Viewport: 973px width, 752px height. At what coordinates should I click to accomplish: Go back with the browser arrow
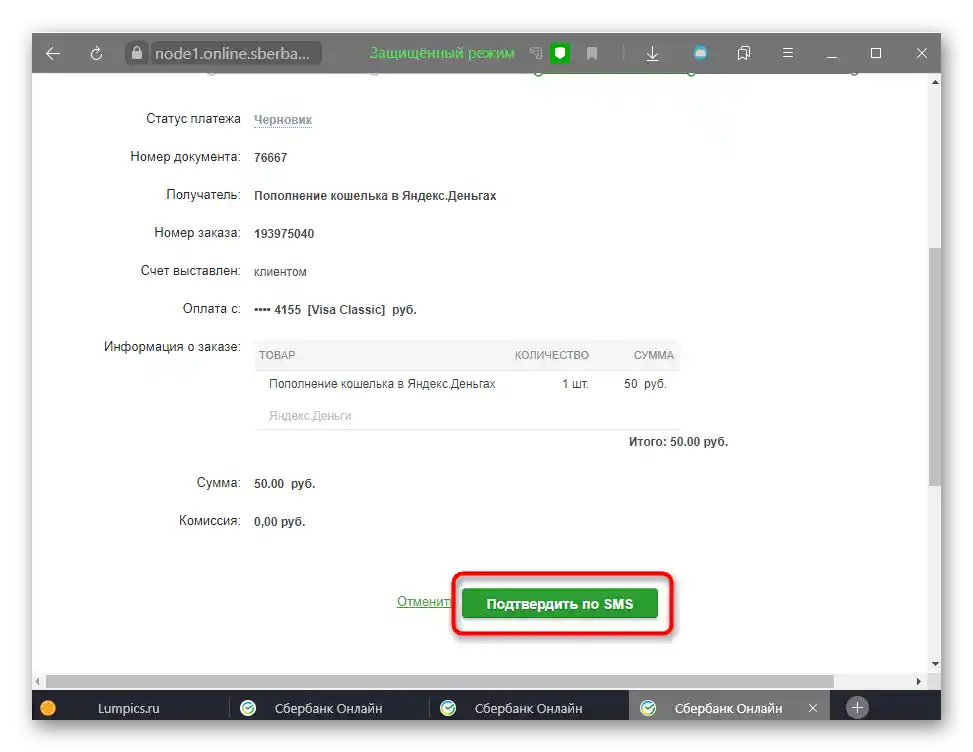point(53,53)
